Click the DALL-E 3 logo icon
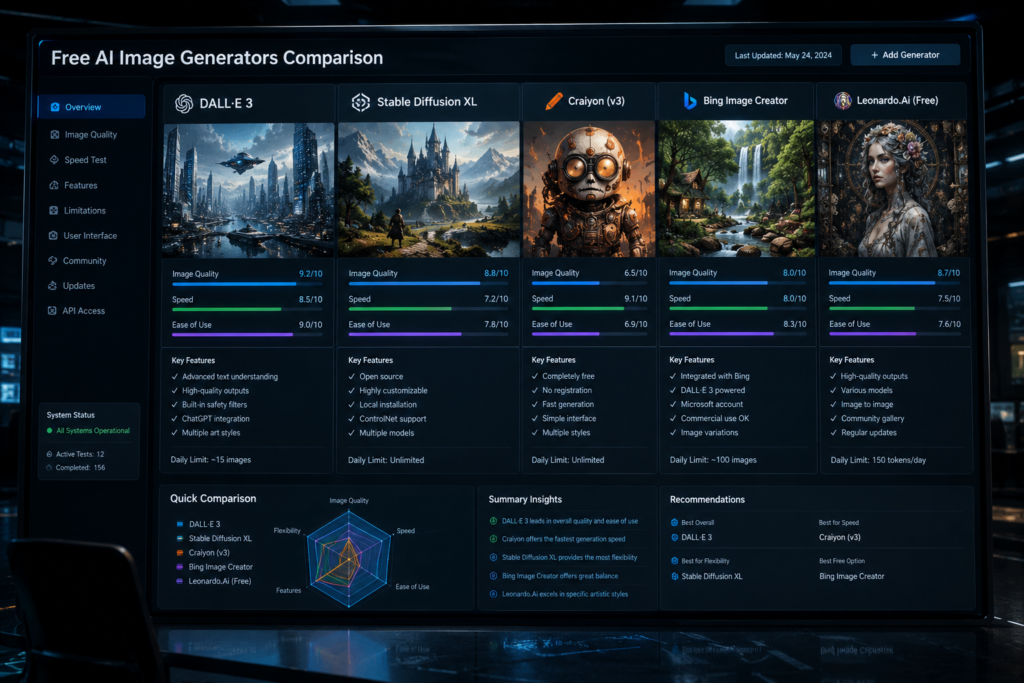The height and width of the screenshot is (683, 1024). click(x=184, y=103)
